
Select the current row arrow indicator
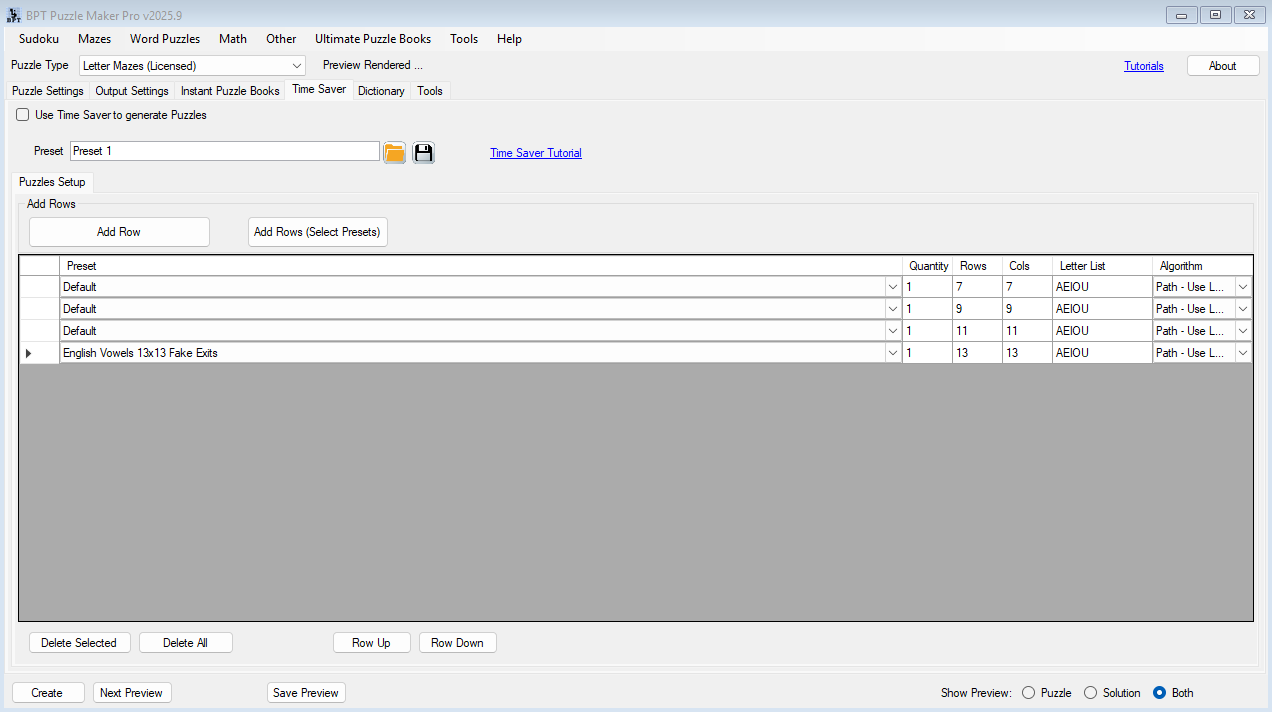[x=28, y=353]
